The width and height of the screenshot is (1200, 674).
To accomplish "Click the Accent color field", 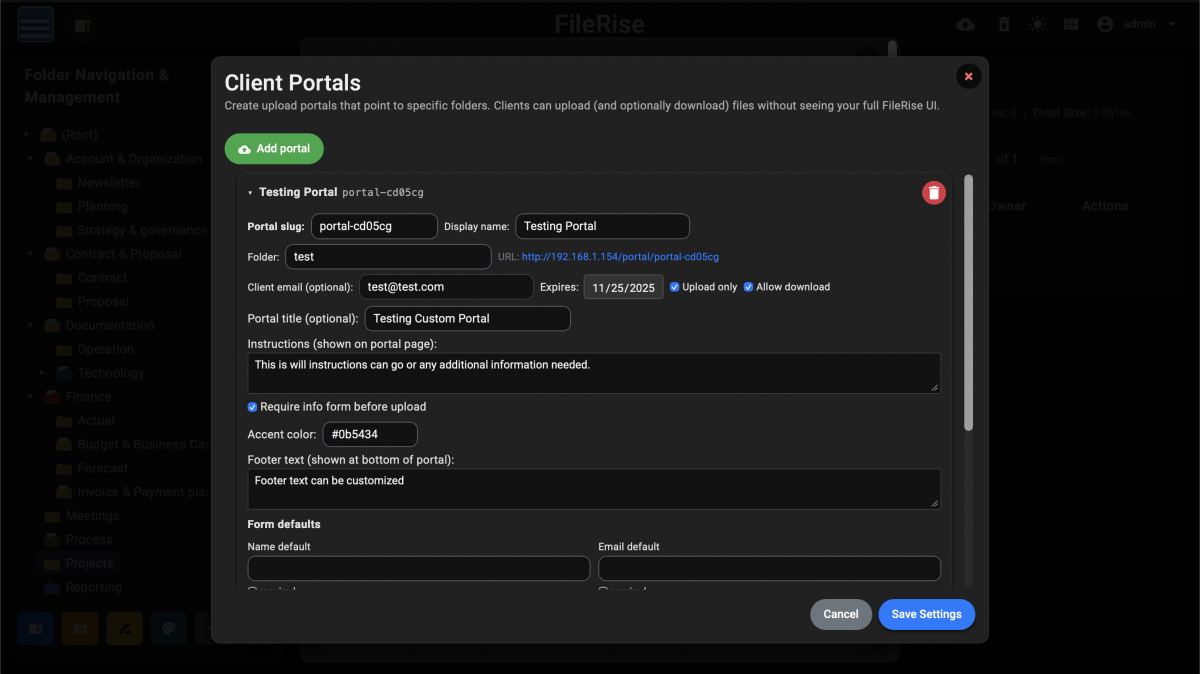I will [369, 435].
